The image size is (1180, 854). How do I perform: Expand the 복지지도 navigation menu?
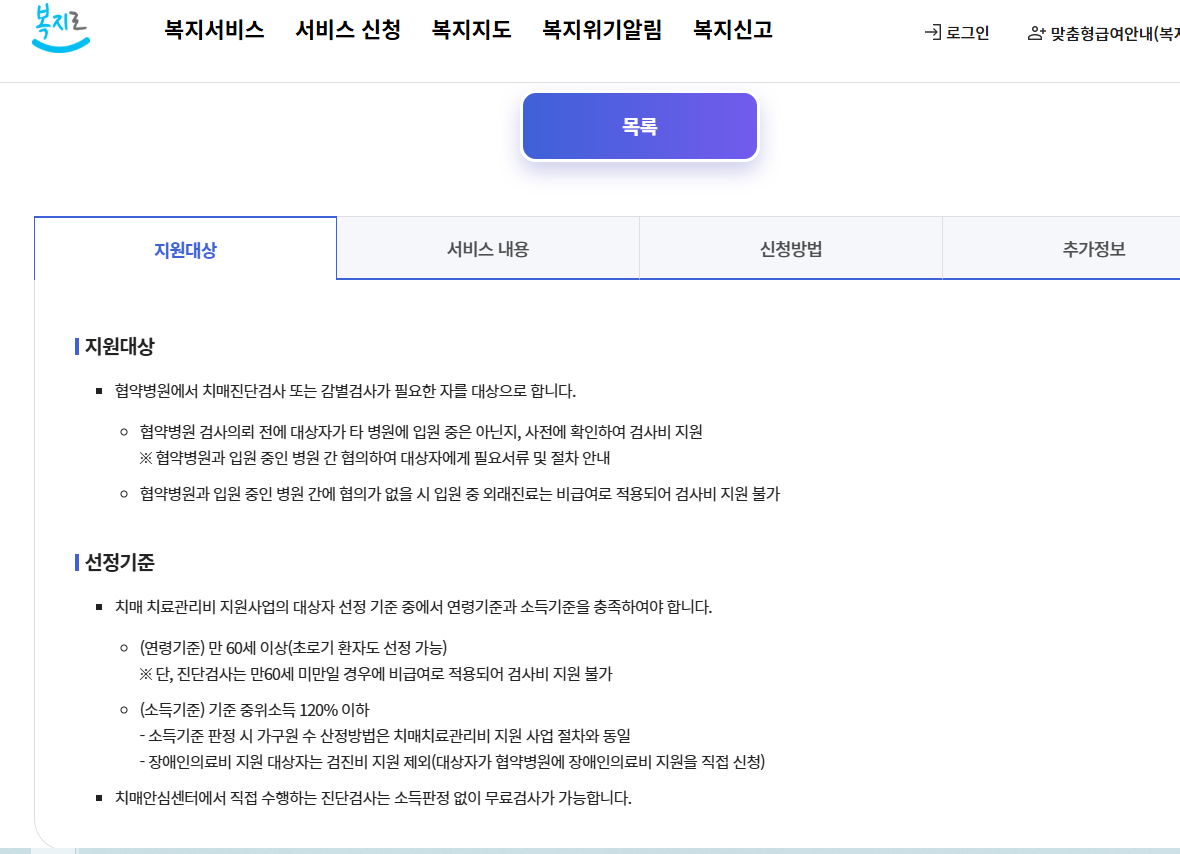pos(470,31)
